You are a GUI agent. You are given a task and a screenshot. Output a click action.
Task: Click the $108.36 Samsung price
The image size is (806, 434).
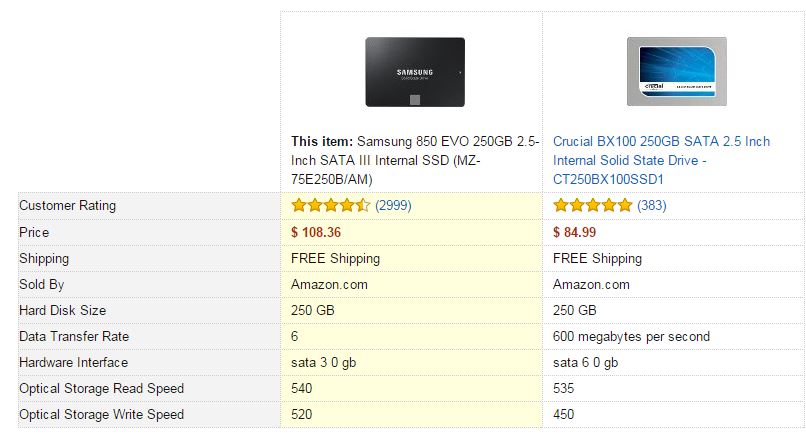pyautogui.click(x=316, y=232)
